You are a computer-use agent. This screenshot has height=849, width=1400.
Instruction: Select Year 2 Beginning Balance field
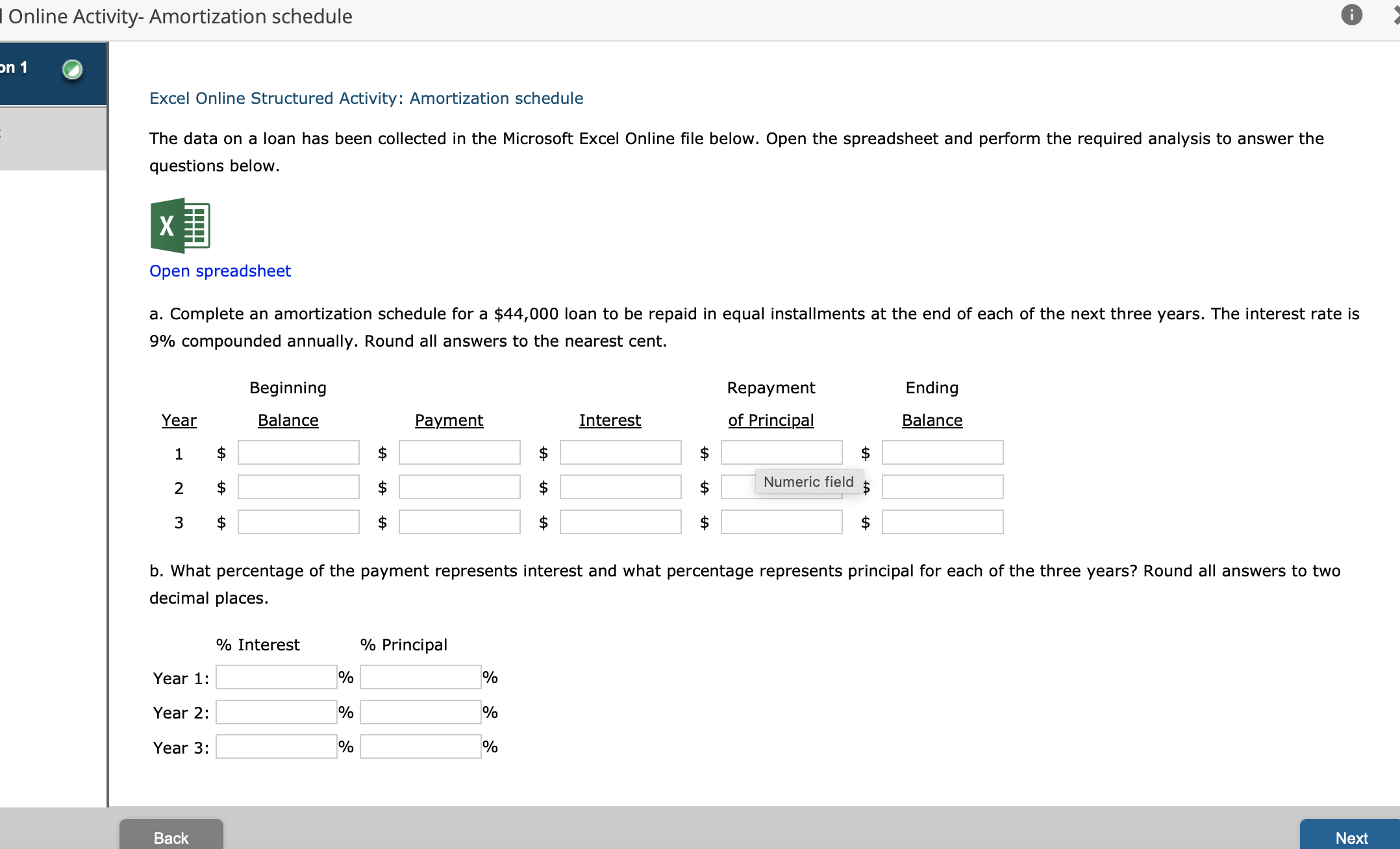(x=299, y=487)
